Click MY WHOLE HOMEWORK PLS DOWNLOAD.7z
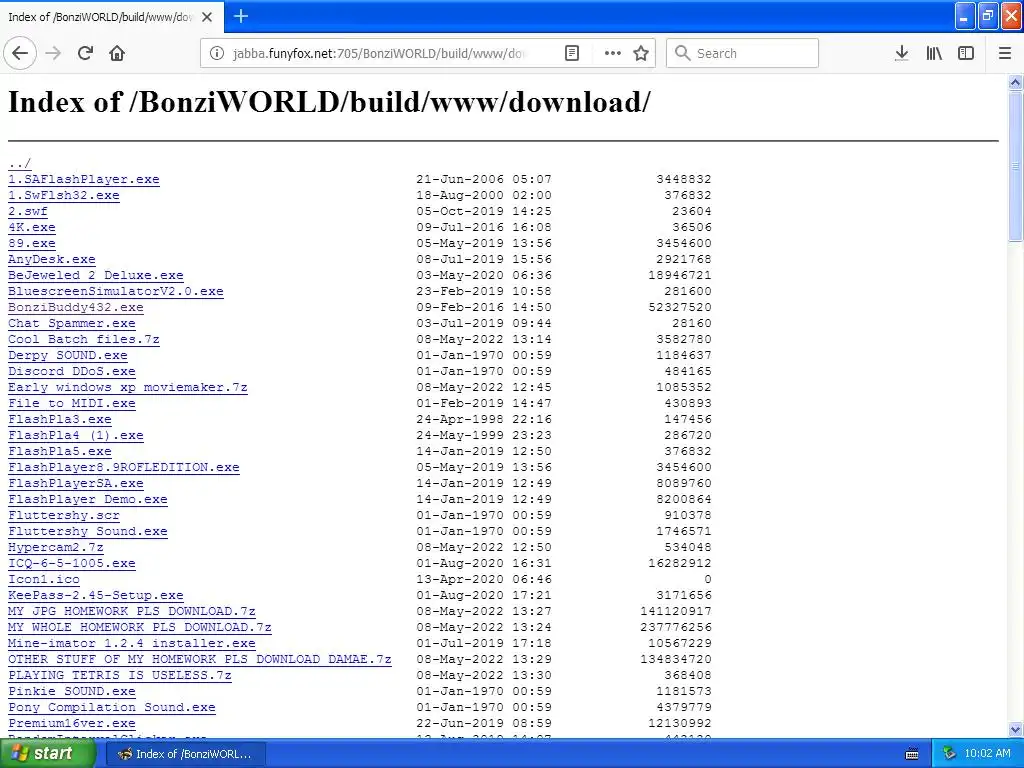 click(x=140, y=627)
